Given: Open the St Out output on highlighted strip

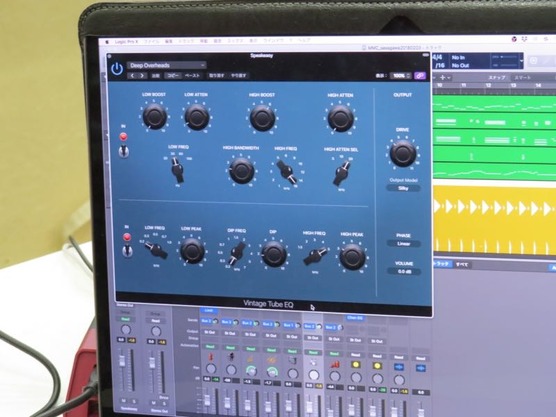Looking at the screenshot, I should tap(313, 338).
